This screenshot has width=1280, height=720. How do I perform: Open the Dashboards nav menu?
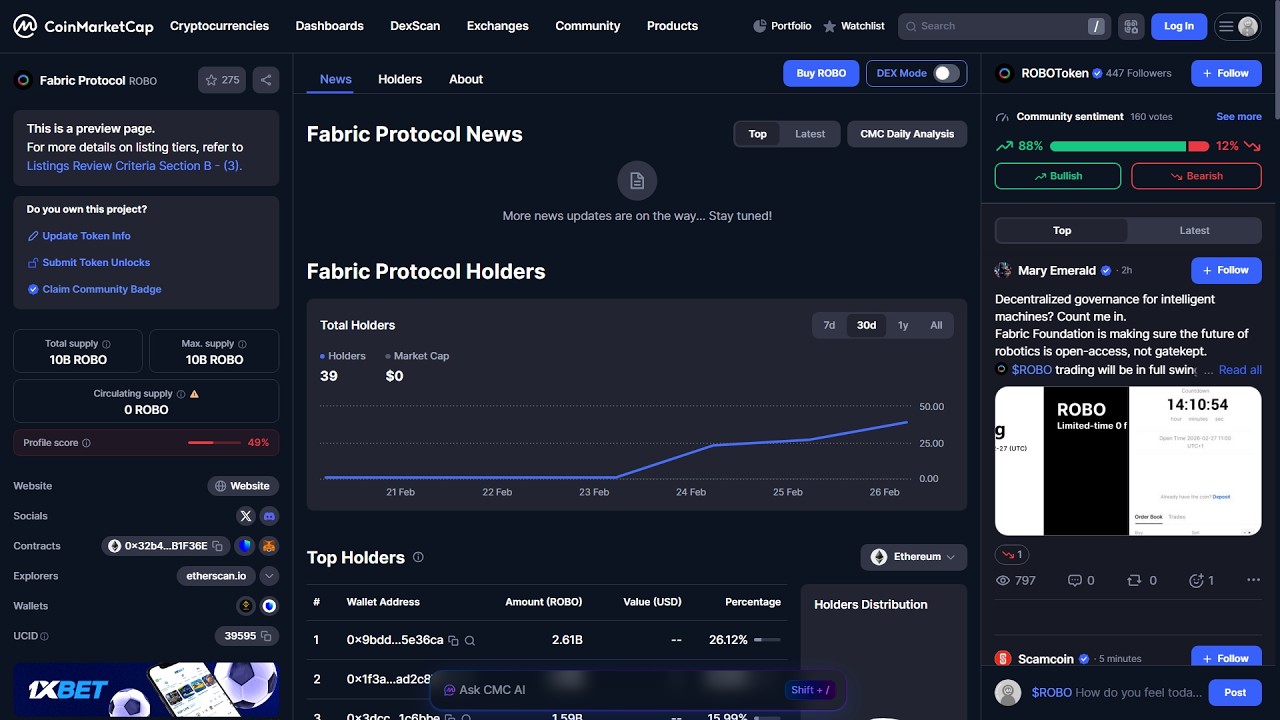[329, 26]
